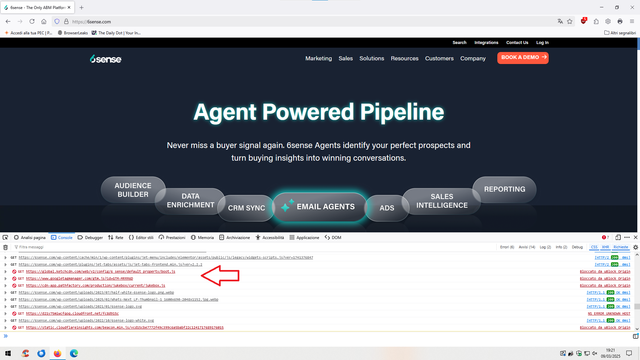Image resolution: width=640 pixels, height=360 pixels.
Task: Toggle the Debug console filter
Action: (x=577, y=247)
